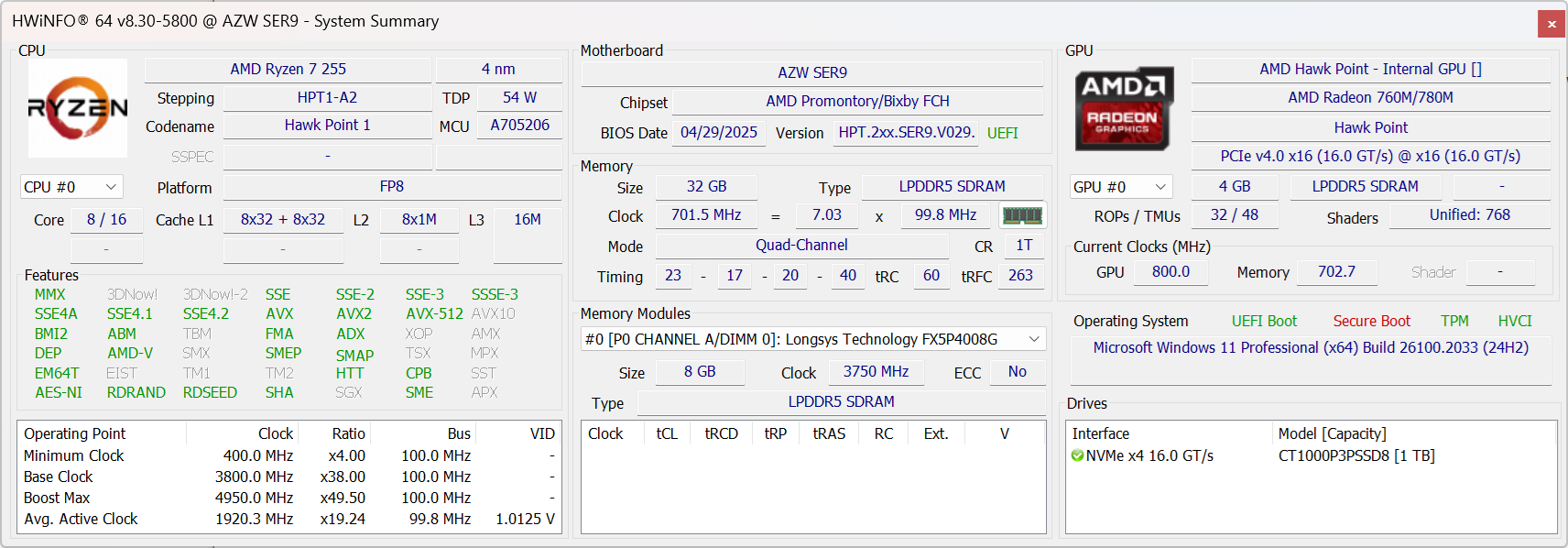Image resolution: width=1568 pixels, height=548 pixels.
Task: Click the tCL column header in timings table
Action: pyautogui.click(x=667, y=433)
